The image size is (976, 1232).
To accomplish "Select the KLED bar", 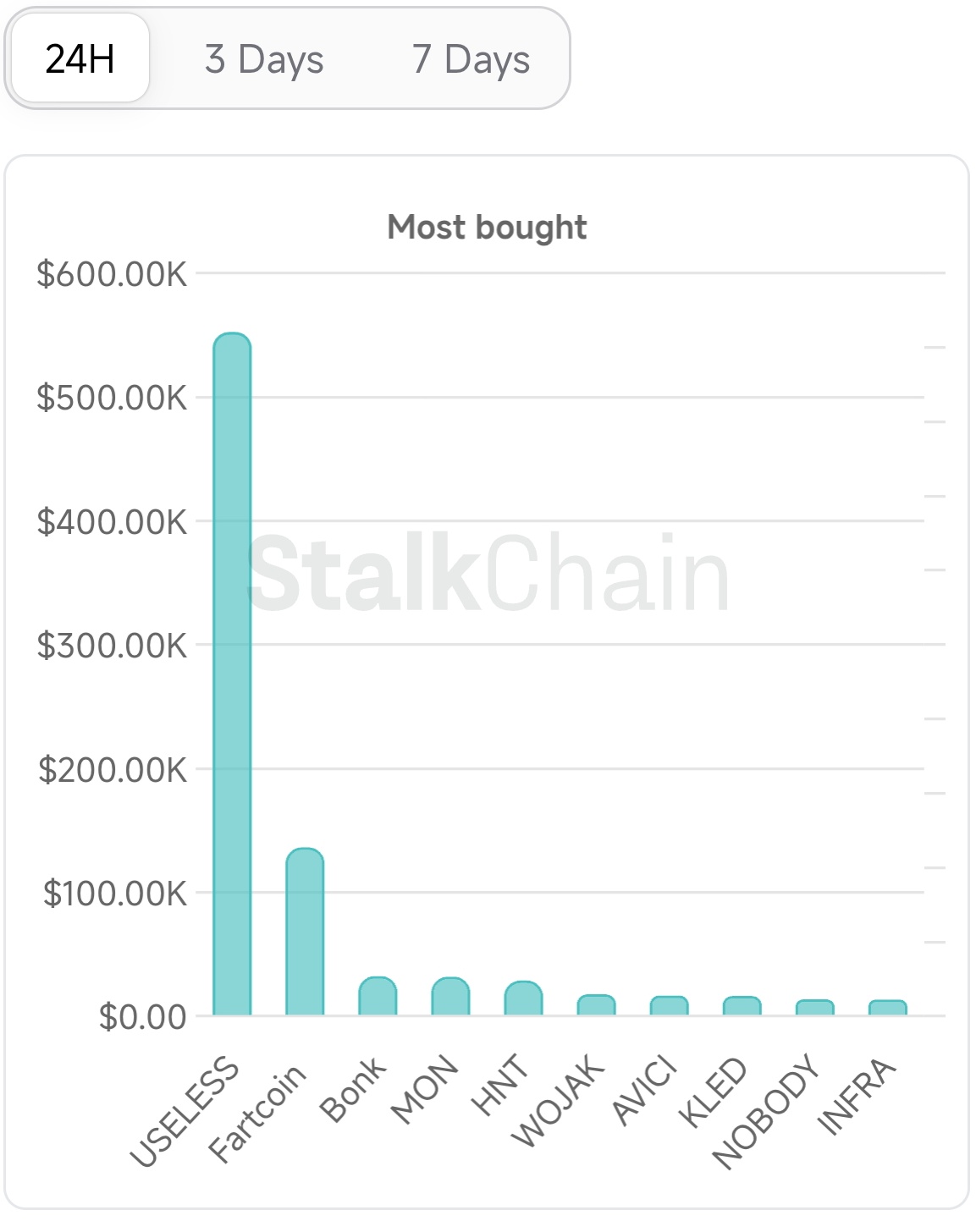I will click(x=742, y=1006).
